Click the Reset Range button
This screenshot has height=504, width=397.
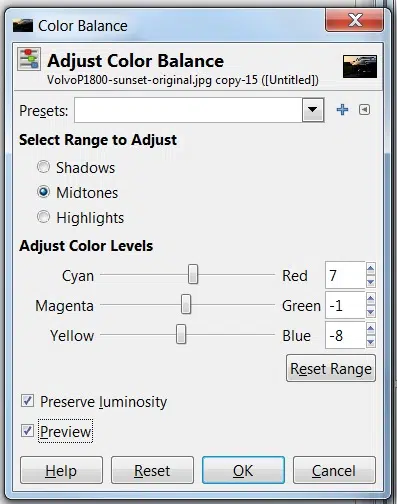pos(331,368)
